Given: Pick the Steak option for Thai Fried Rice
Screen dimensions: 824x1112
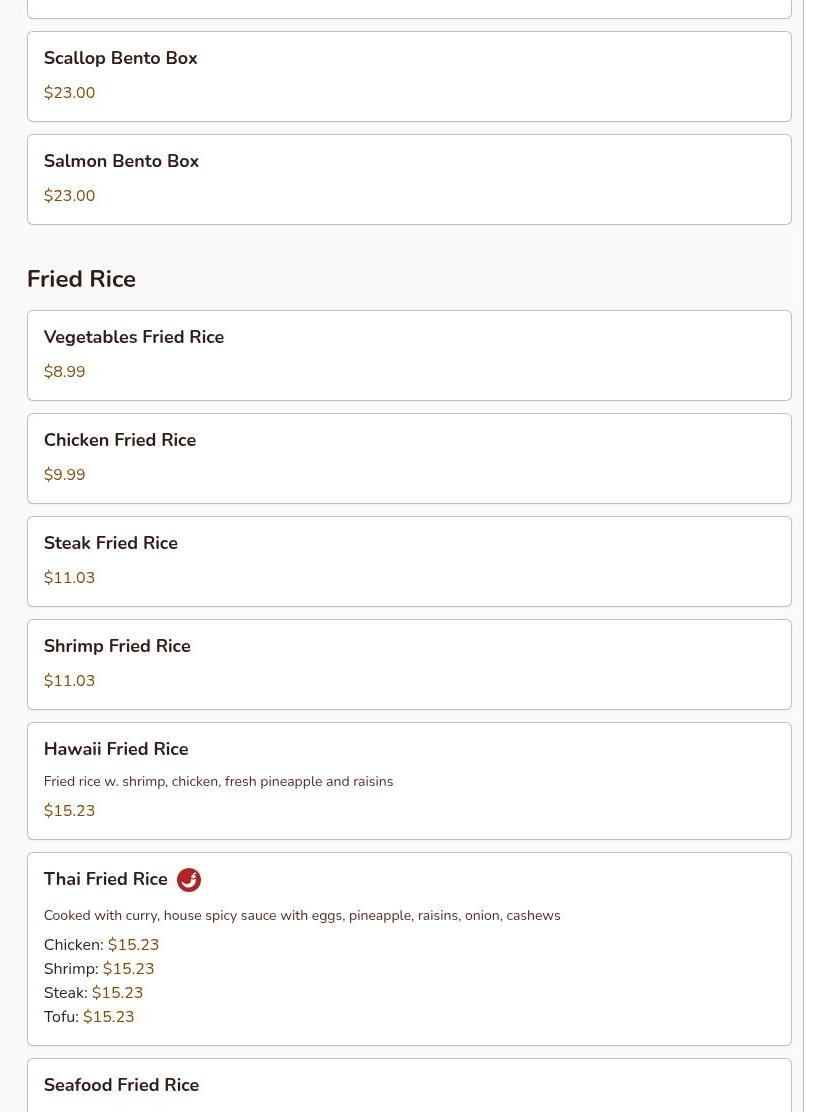Looking at the screenshot, I should point(93,993).
